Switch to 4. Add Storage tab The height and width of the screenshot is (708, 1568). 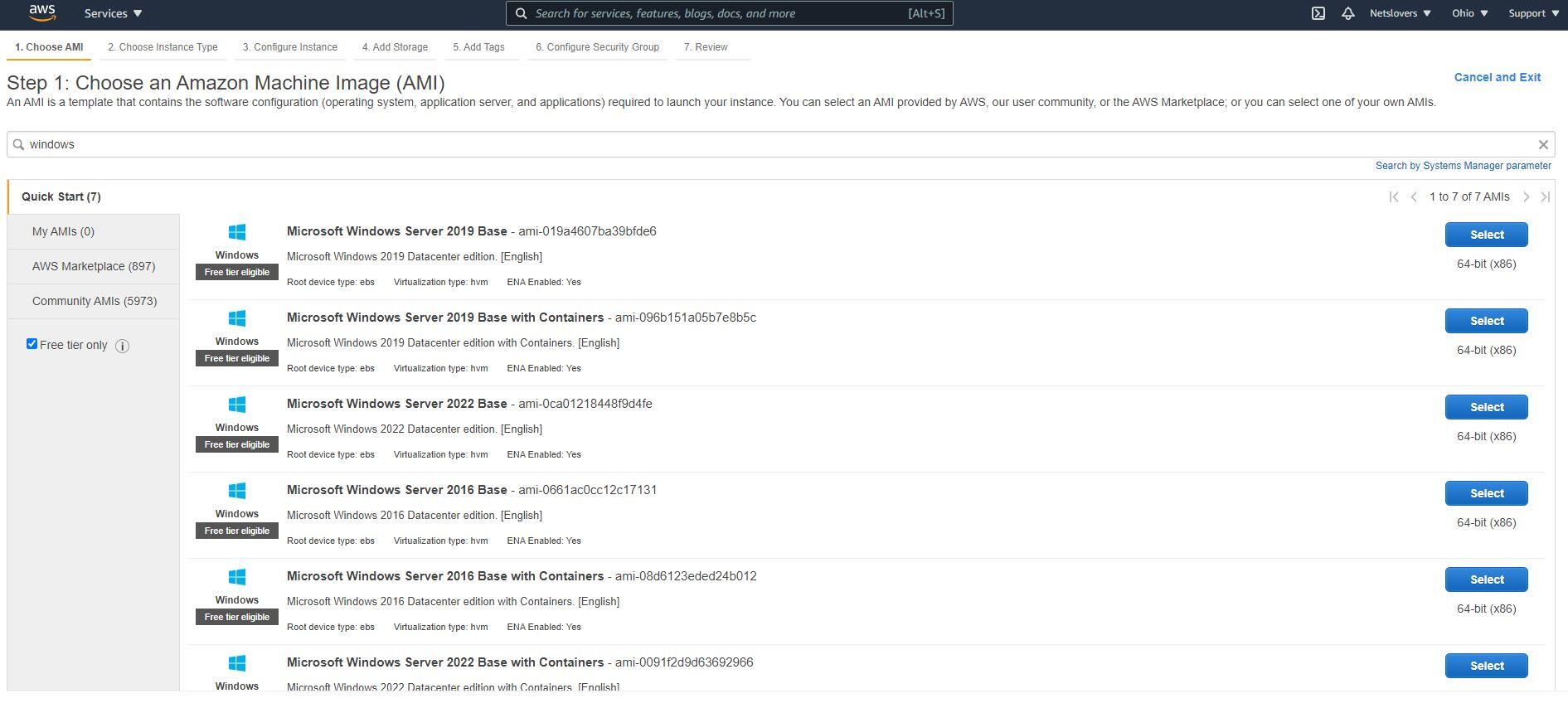(395, 47)
